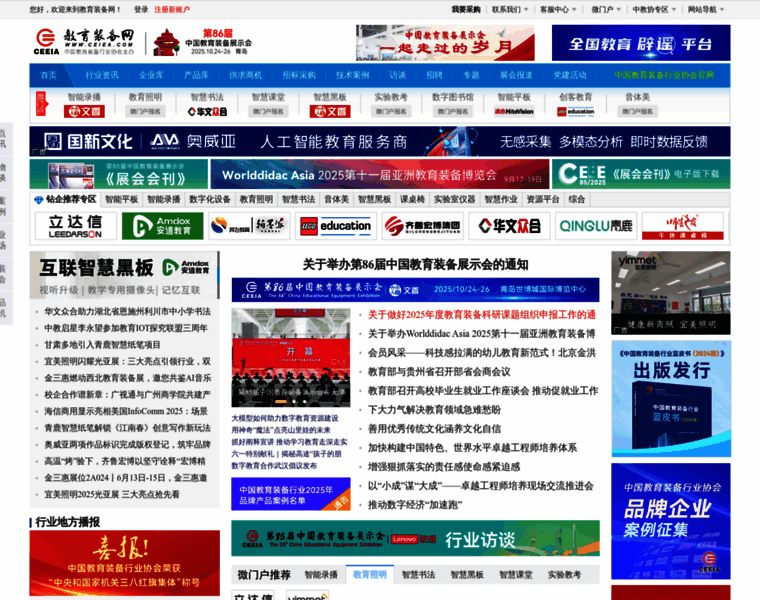The image size is (760, 600).
Task: Open the 展会会刊 电子版下载 banner
Action: tap(641, 174)
